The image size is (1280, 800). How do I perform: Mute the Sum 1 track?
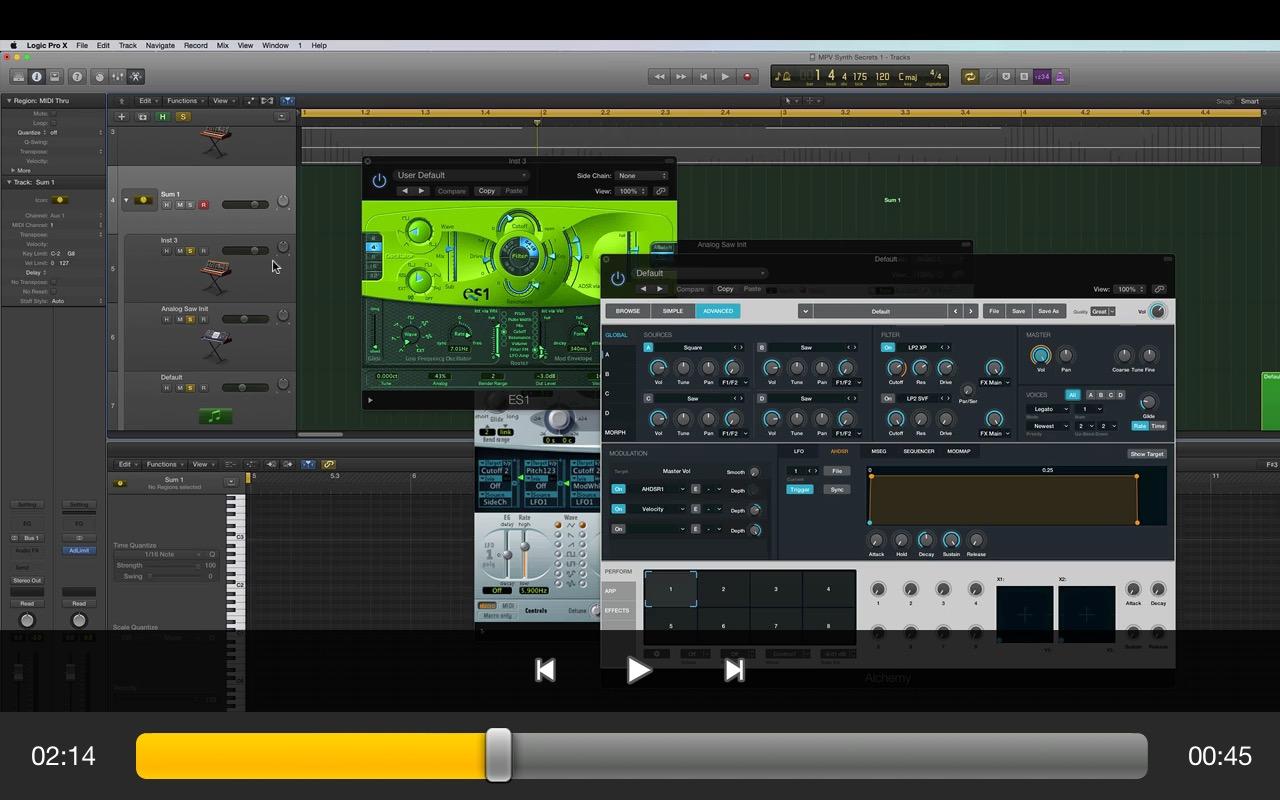179,205
